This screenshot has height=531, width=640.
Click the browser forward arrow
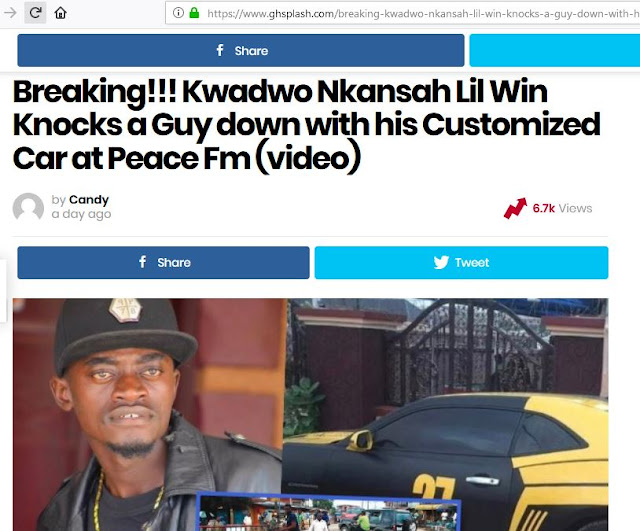pos(10,13)
